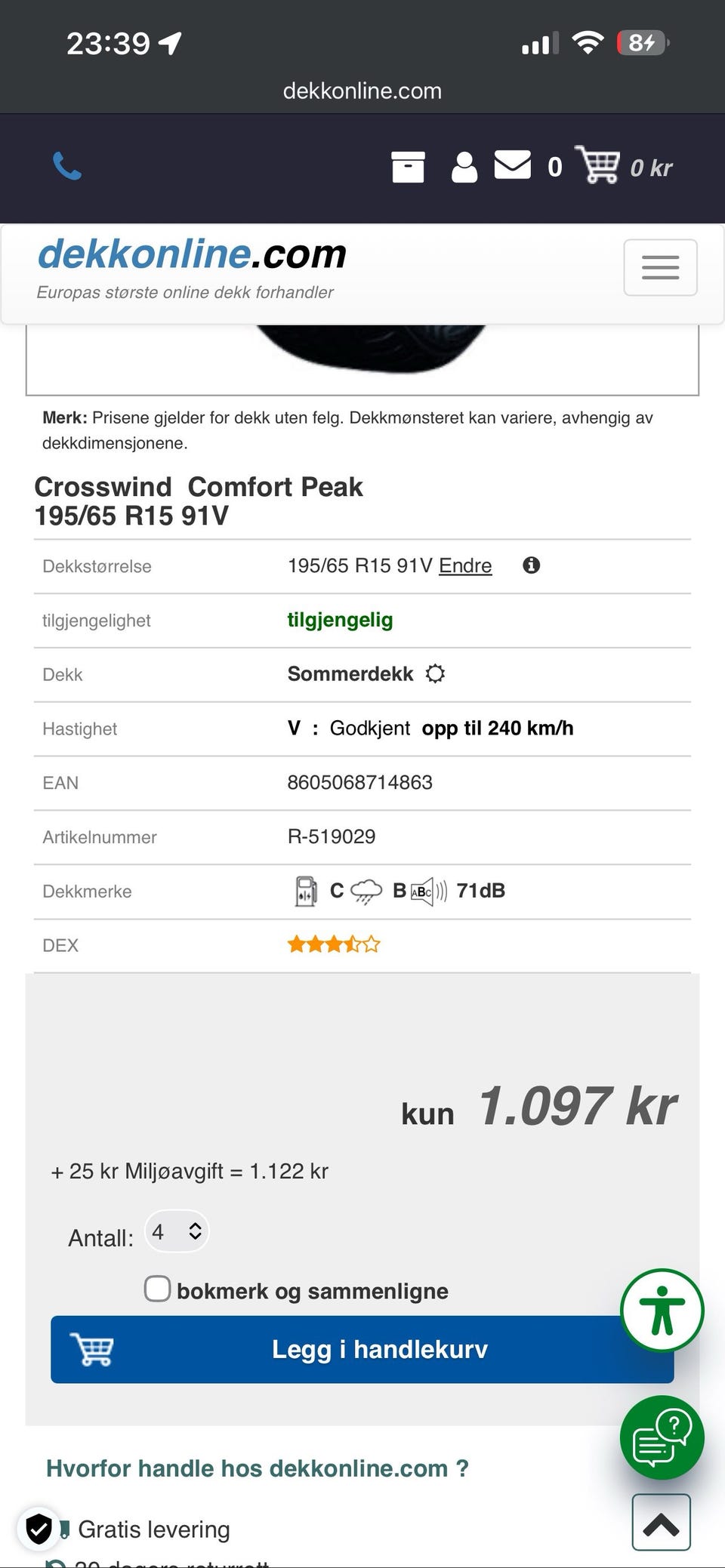Click the tire size info icon
The image size is (725, 1568).
(x=532, y=565)
